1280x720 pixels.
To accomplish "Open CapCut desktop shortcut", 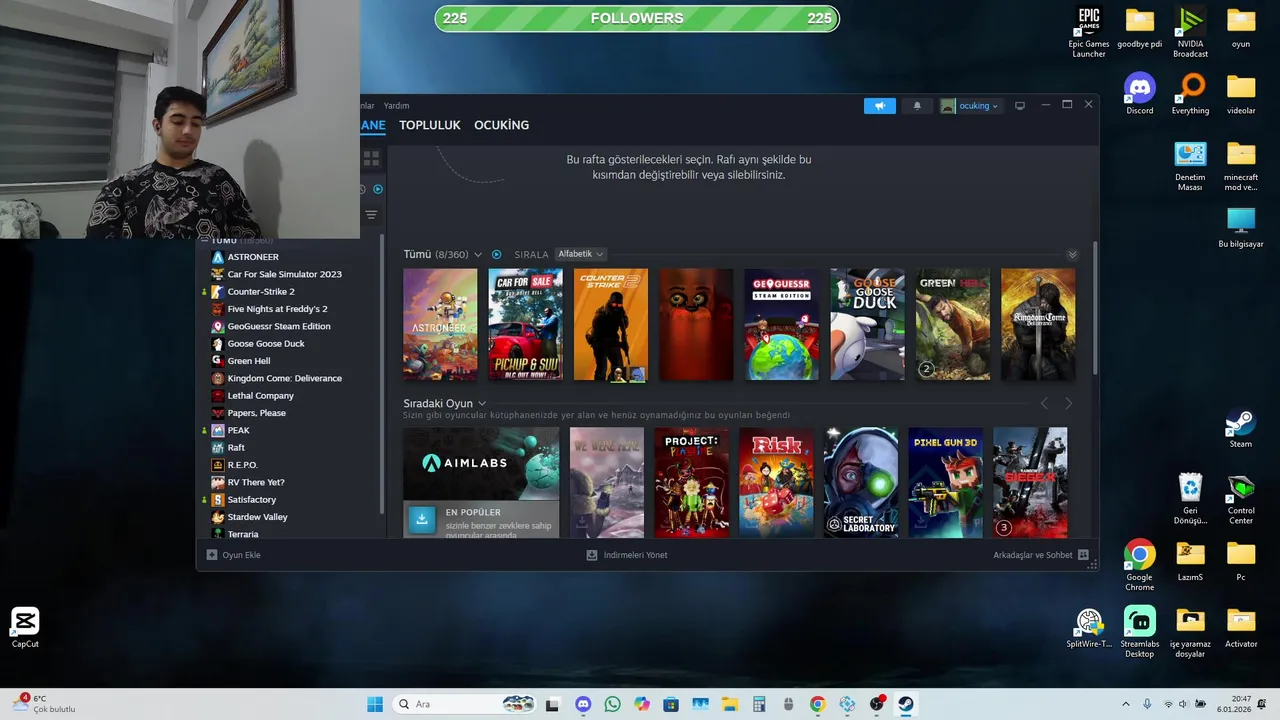I will pyautogui.click(x=25, y=628).
